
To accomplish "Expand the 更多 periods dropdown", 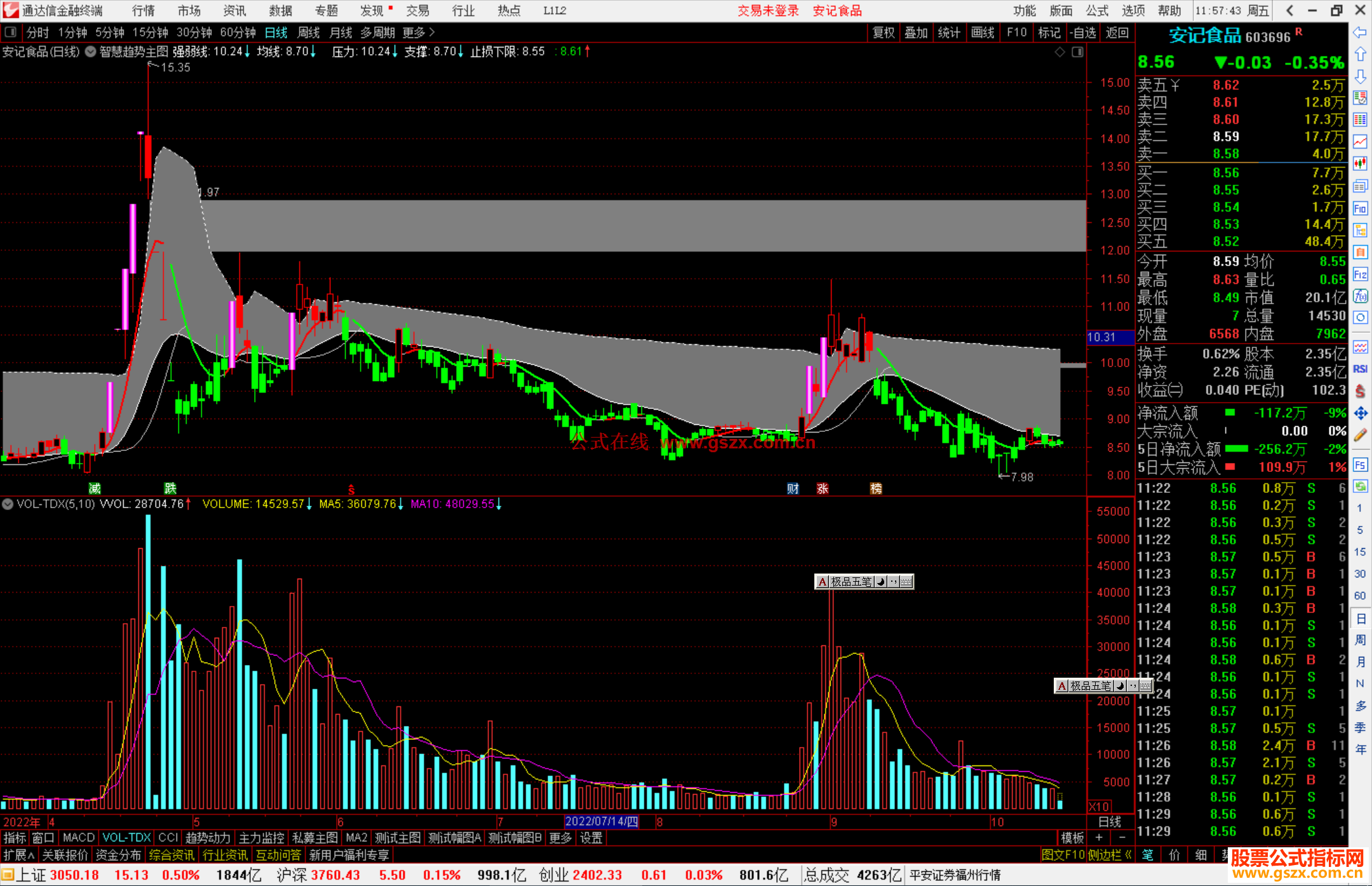I will tap(418, 32).
